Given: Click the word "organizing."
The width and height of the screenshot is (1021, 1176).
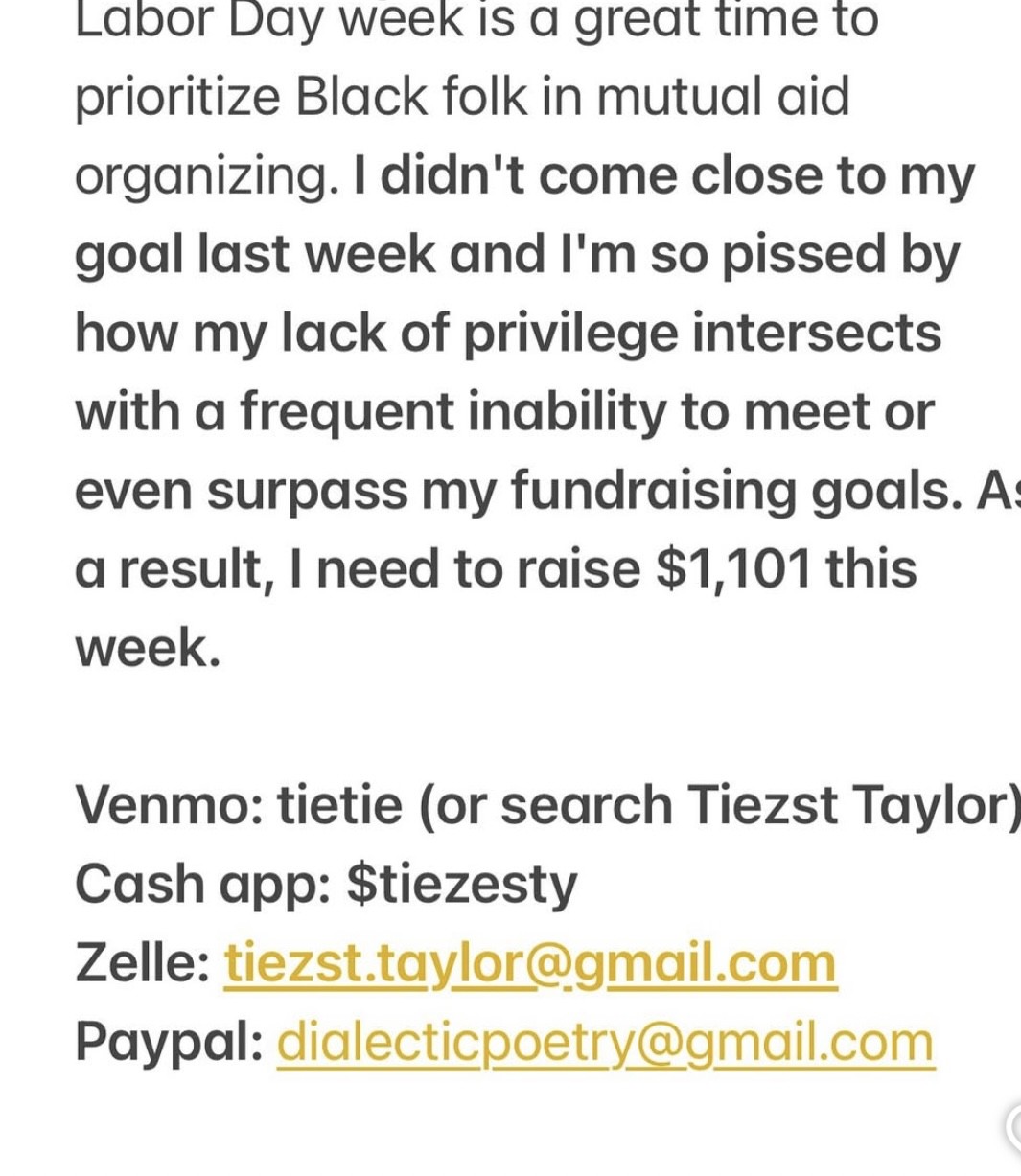Looking at the screenshot, I should (x=207, y=176).
